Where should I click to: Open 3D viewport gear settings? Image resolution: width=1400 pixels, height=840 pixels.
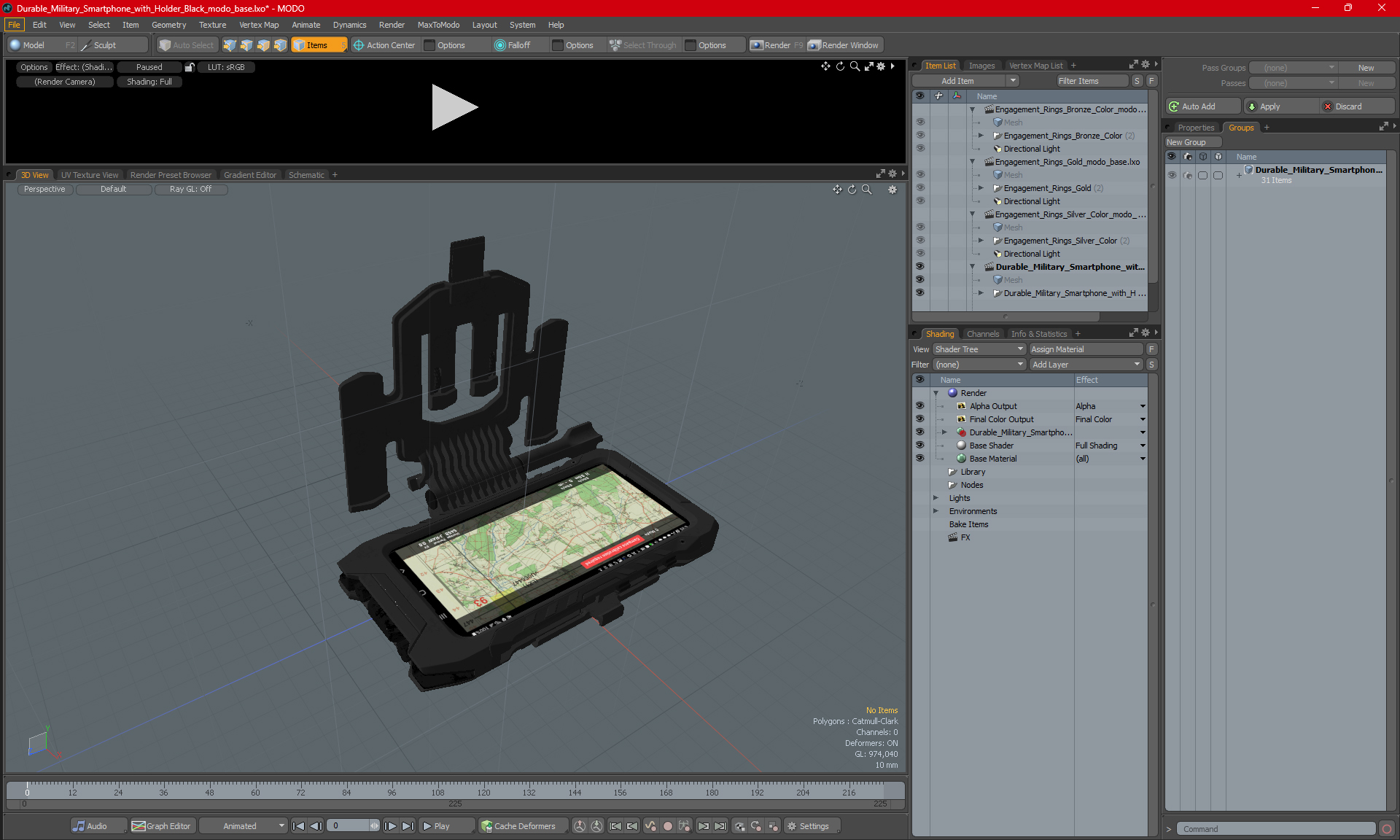point(892,190)
